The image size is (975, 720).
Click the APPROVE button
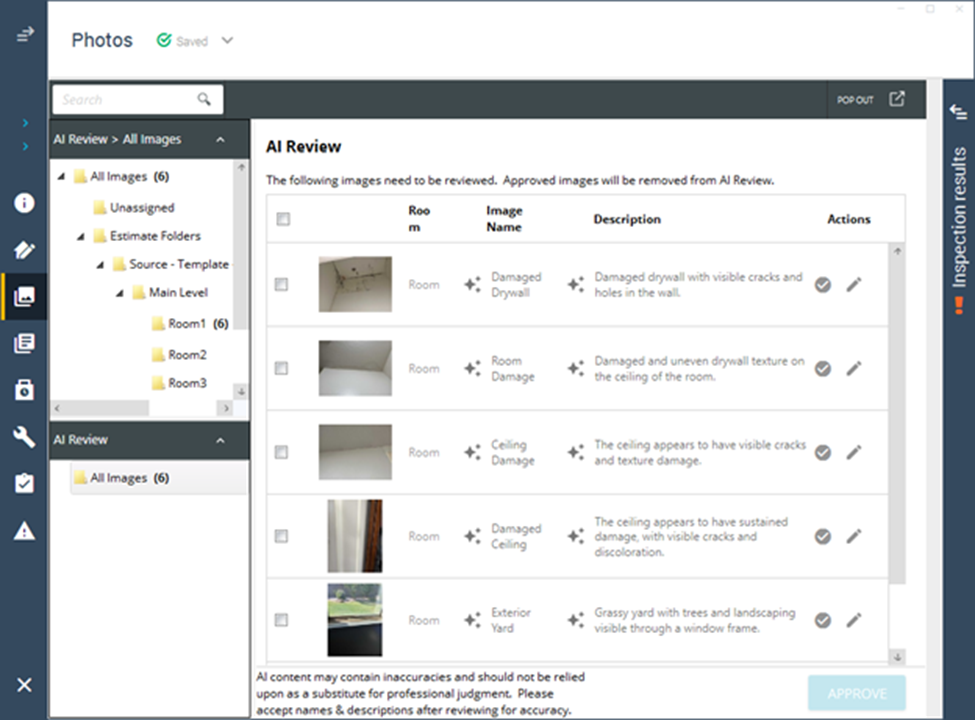(x=856, y=693)
